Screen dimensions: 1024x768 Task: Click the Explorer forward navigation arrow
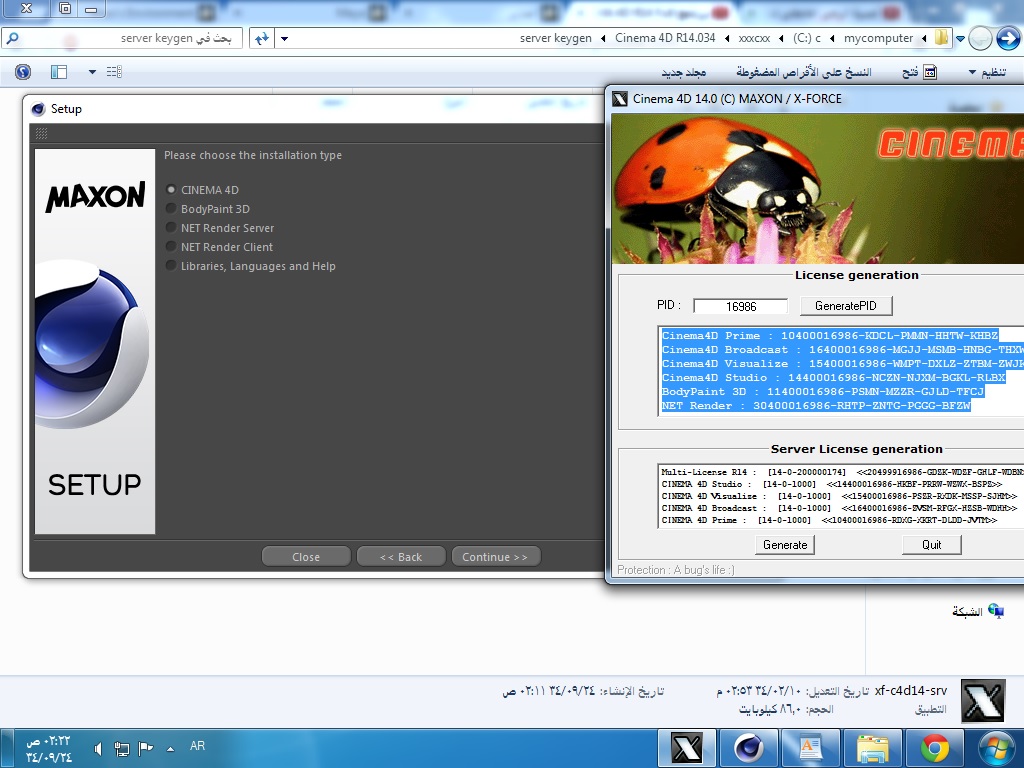980,39
